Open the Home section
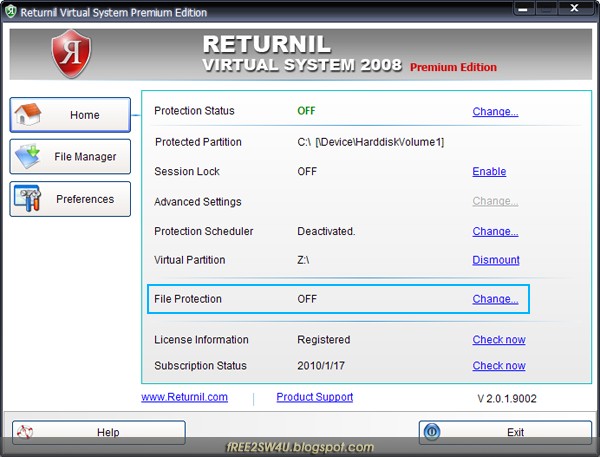 (x=70, y=115)
